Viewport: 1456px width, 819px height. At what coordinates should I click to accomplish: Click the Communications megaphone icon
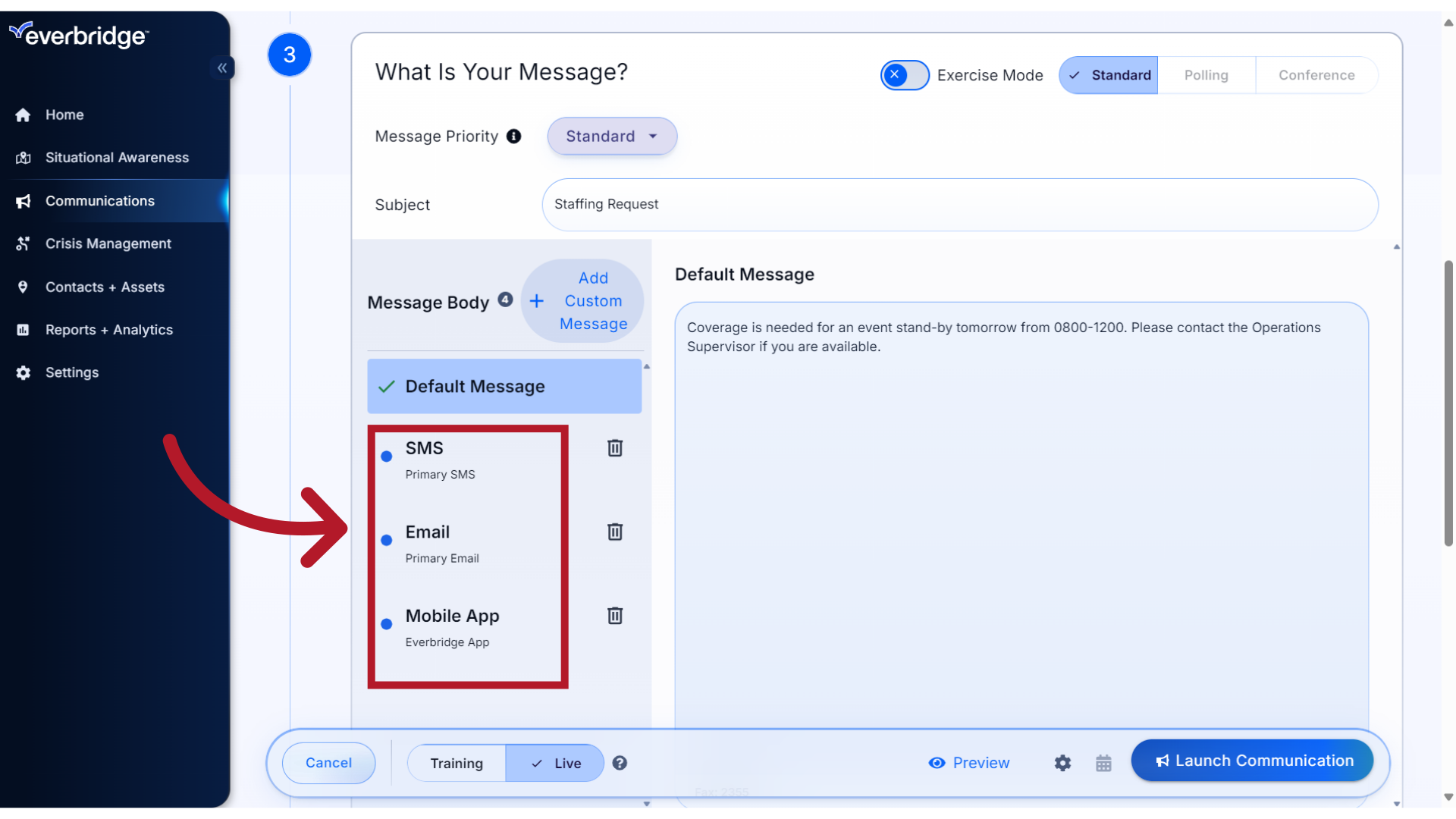click(23, 201)
